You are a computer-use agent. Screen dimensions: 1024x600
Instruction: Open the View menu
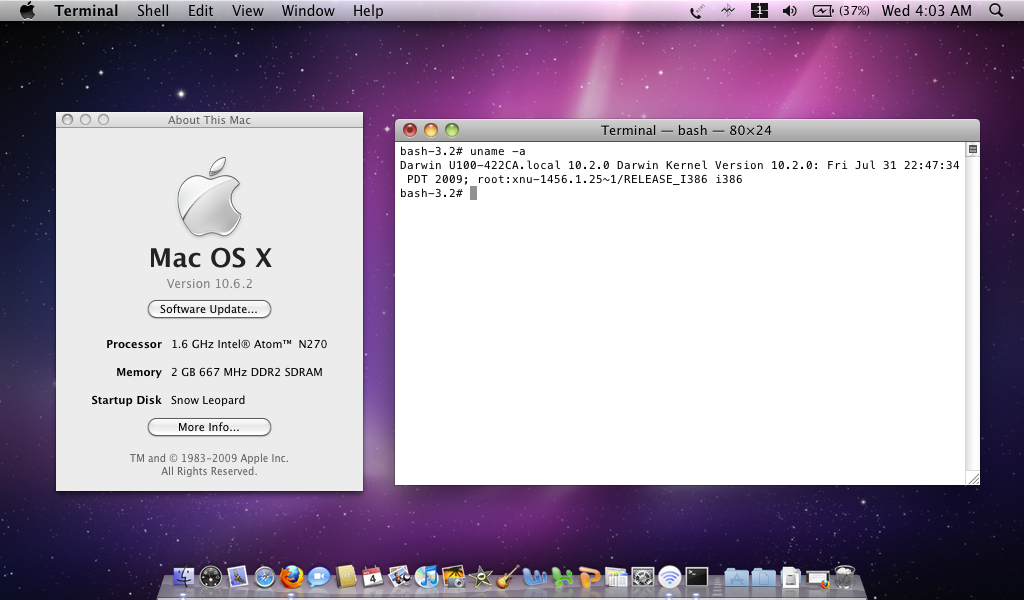coord(248,10)
